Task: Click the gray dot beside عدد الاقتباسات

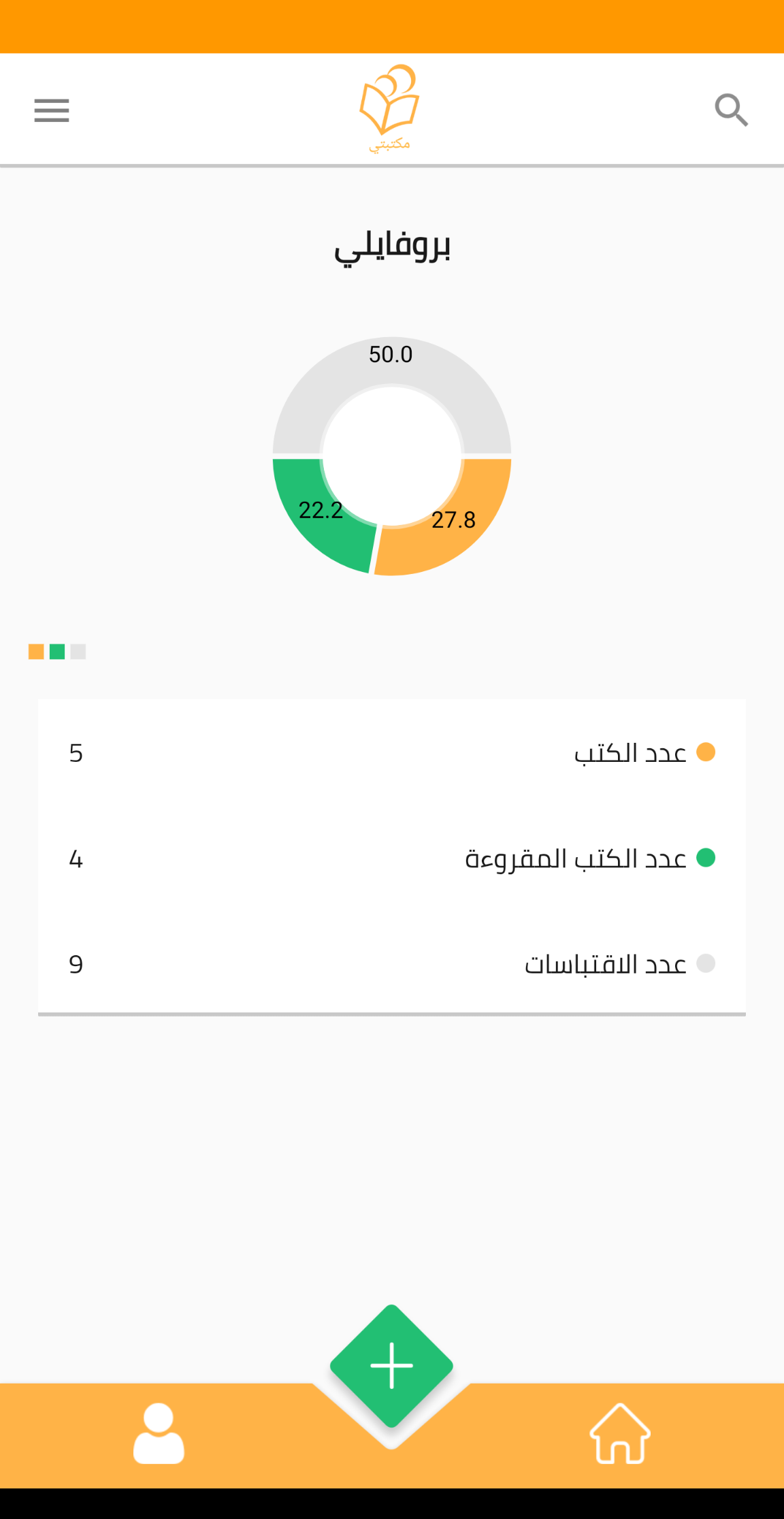Action: [706, 963]
